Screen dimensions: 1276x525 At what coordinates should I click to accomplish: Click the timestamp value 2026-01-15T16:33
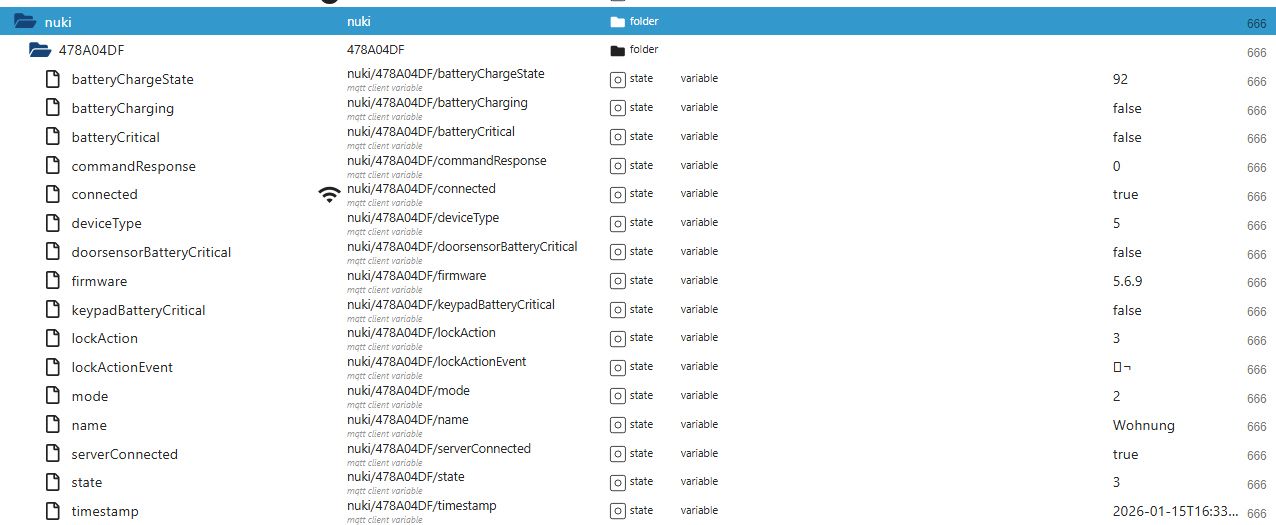coord(1175,511)
